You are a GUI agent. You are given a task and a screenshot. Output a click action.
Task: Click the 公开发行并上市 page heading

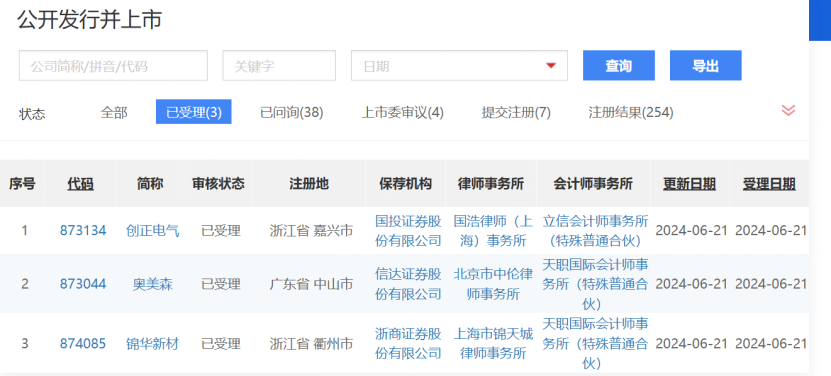click(x=90, y=20)
